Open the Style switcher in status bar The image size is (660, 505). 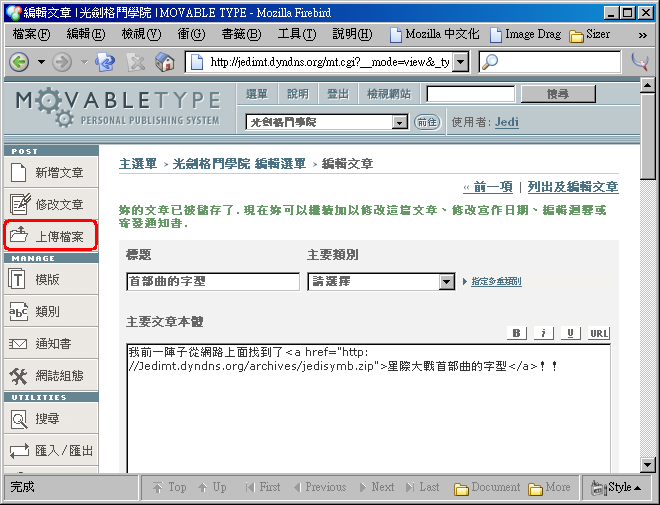click(x=616, y=487)
